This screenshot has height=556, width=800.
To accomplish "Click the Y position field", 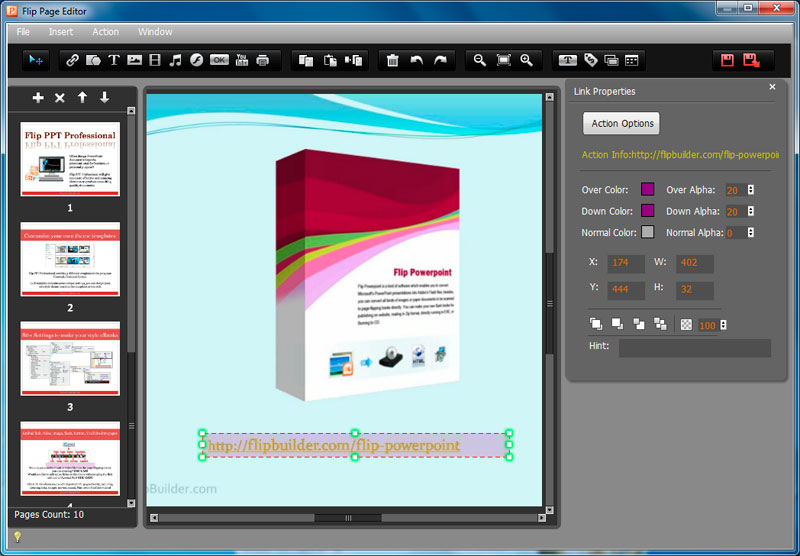I will point(626,290).
